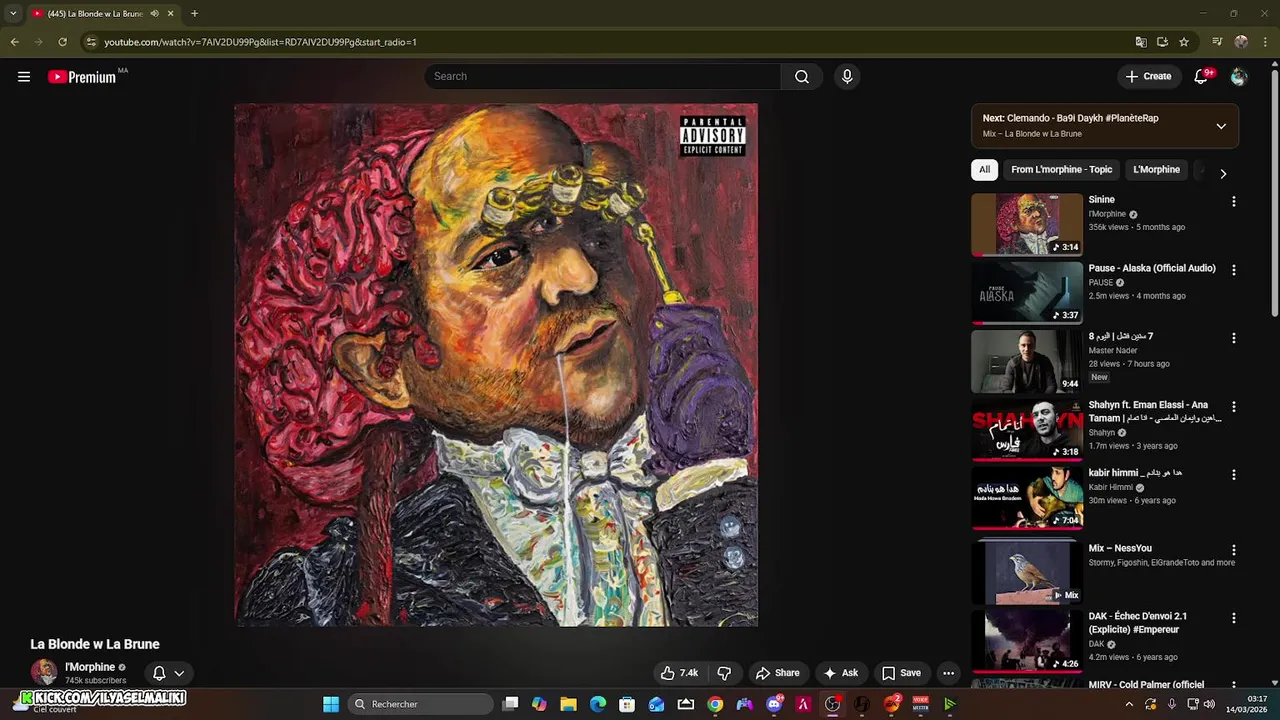Open the tab search dropdown in Chrome
The height and width of the screenshot is (720, 1280).
click(13, 14)
